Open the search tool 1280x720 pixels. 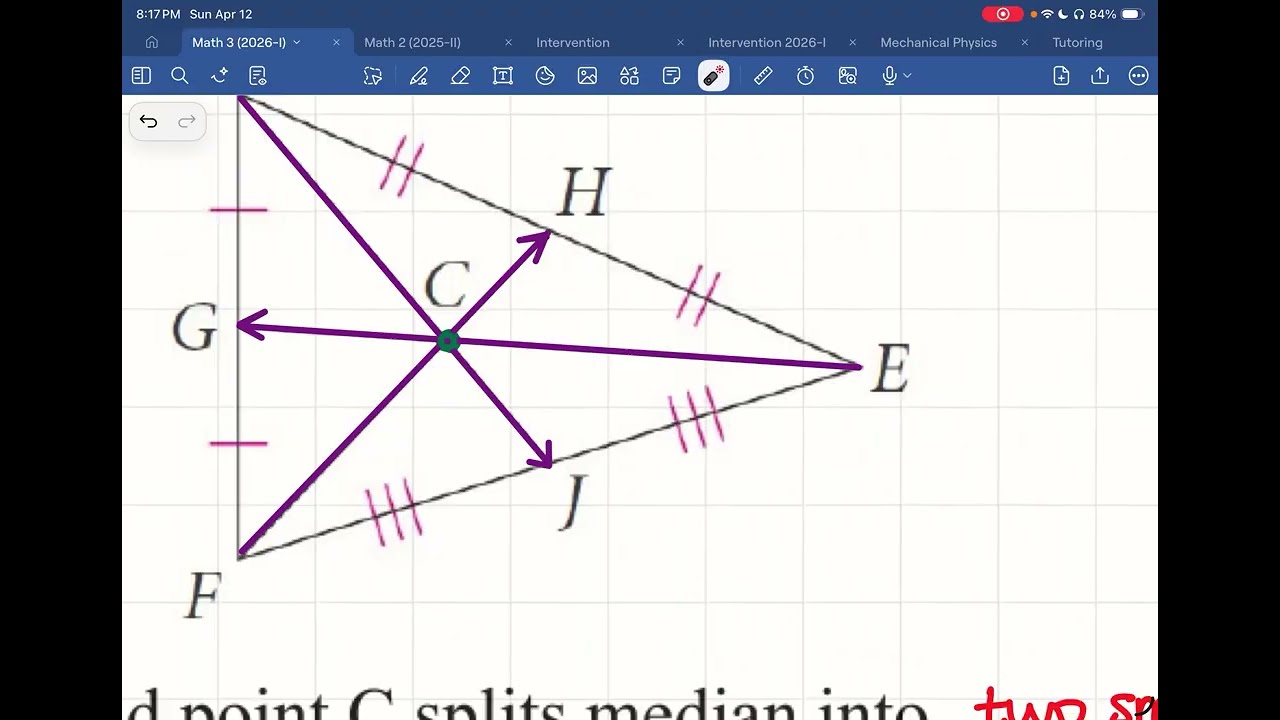(180, 76)
